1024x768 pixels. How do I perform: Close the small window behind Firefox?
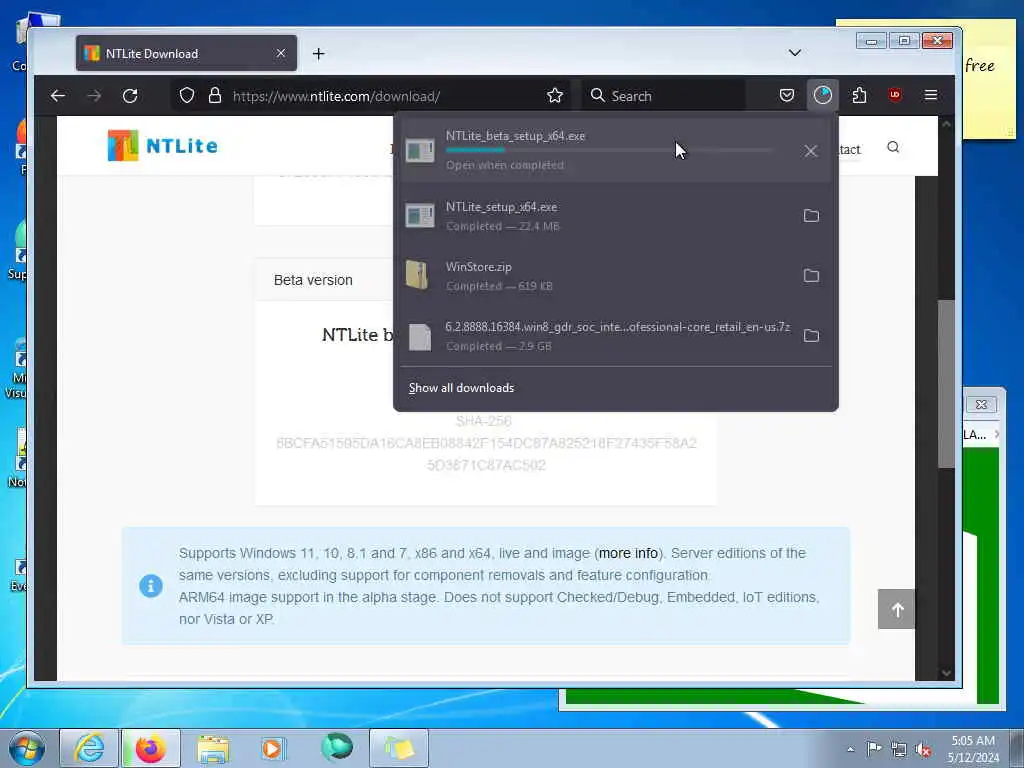click(981, 405)
